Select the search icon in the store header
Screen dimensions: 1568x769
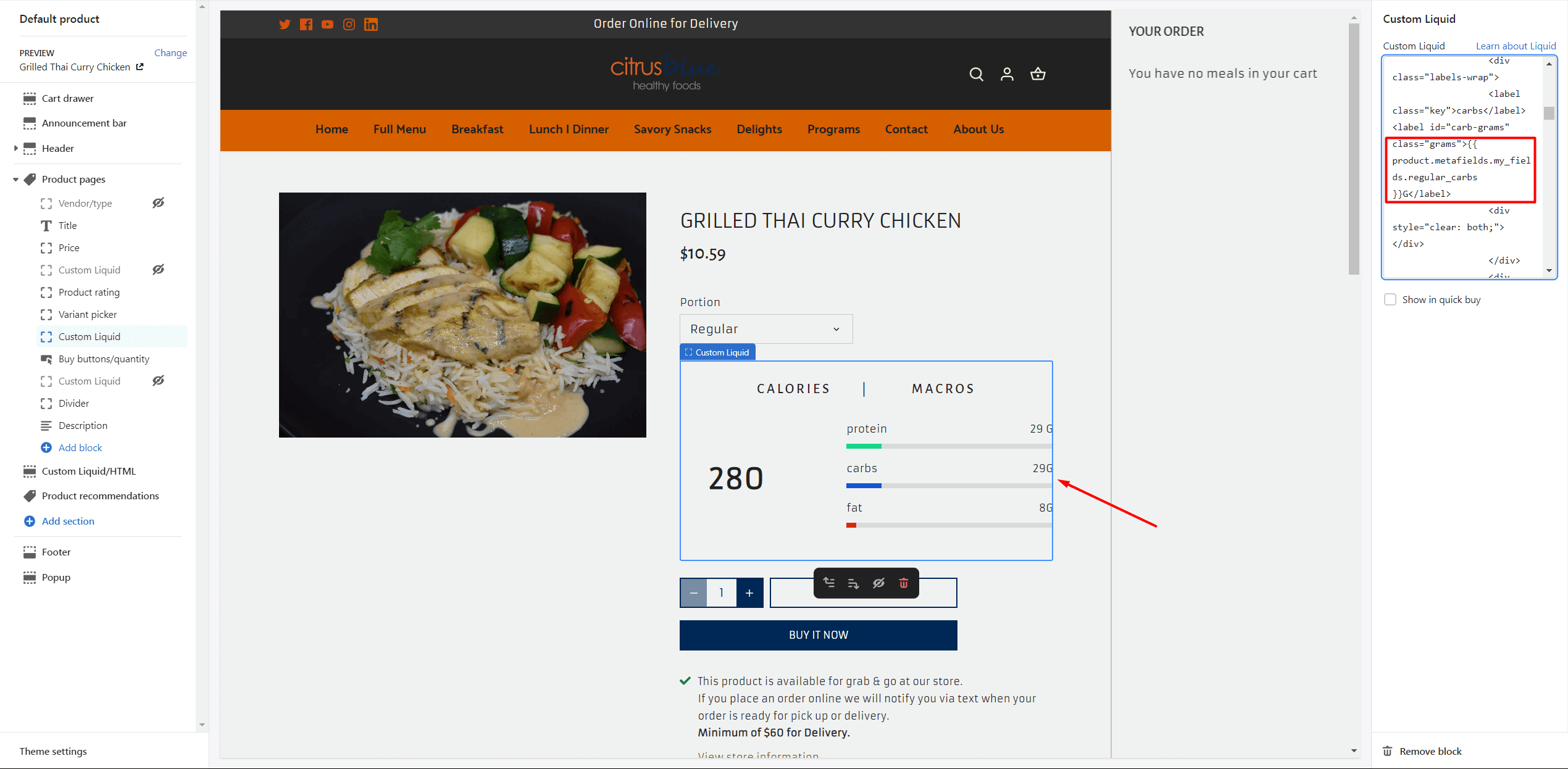pos(977,74)
